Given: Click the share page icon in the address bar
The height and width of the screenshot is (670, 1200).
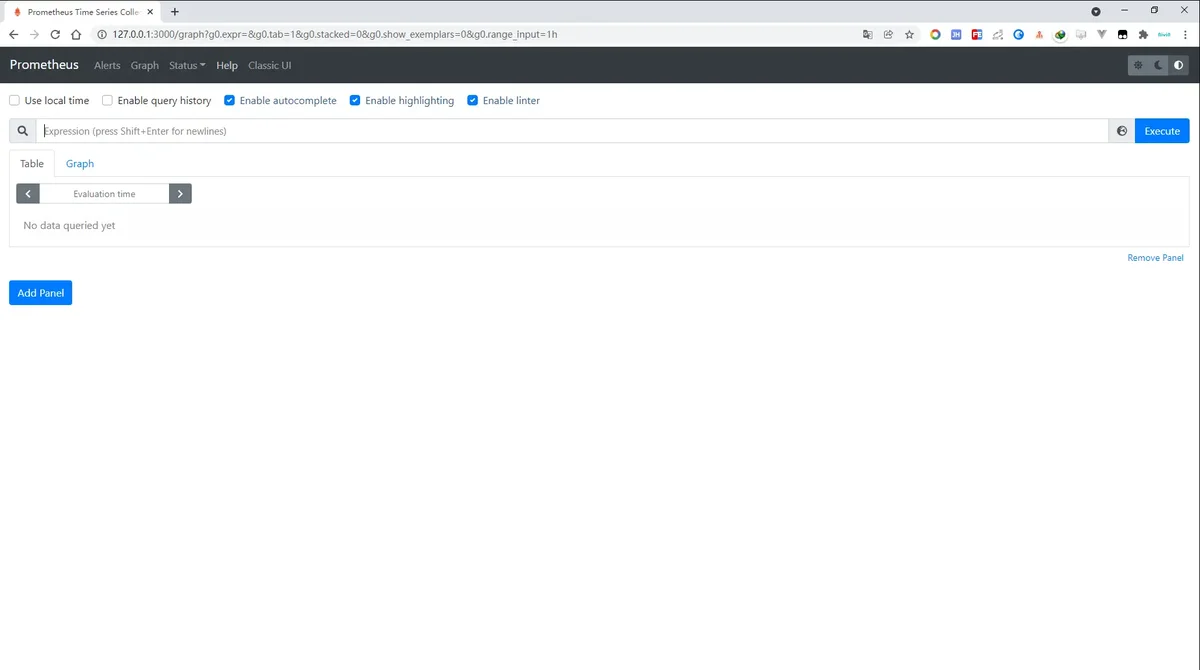Looking at the screenshot, I should coord(888,34).
